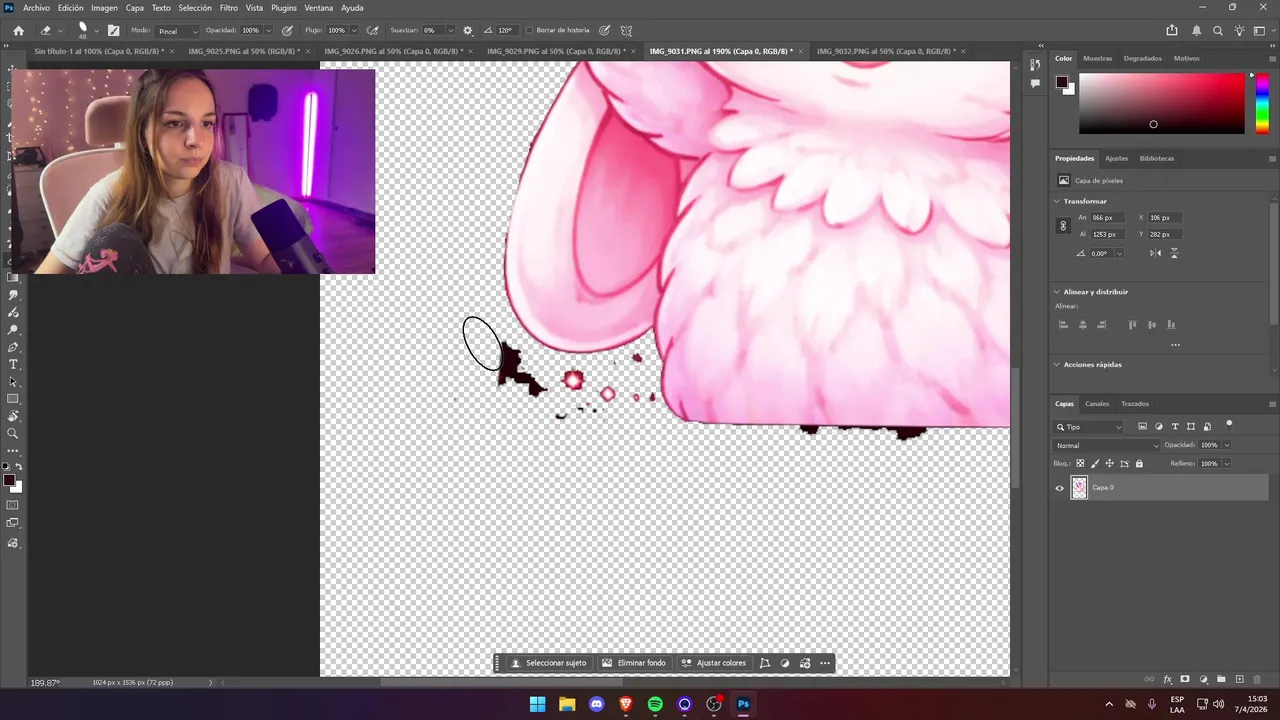Viewport: 1280px width, 720px height.
Task: Open Spotify from the taskbar
Action: 655,704
